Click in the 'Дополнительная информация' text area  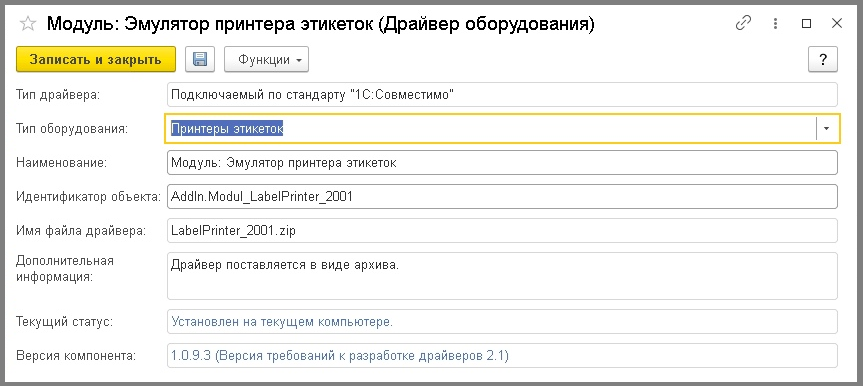click(502, 276)
